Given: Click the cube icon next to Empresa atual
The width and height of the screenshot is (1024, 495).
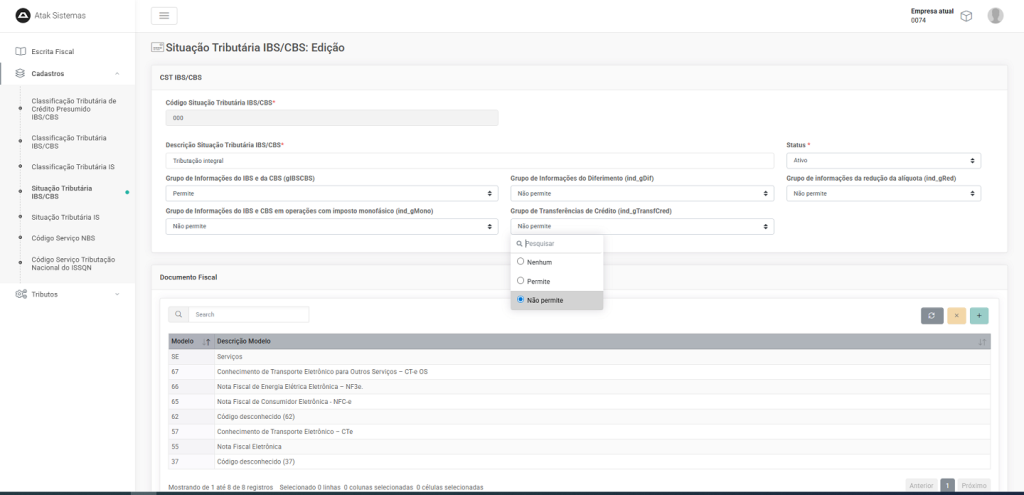Looking at the screenshot, I should pos(966,15).
